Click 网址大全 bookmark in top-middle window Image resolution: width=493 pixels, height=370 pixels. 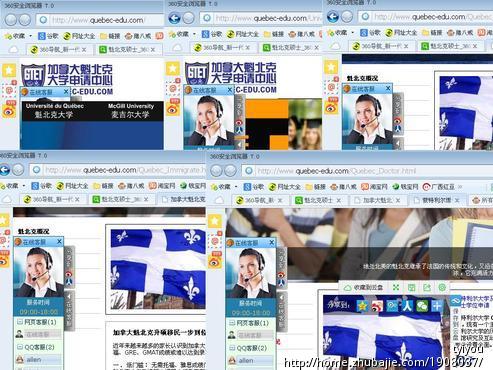pos(243,34)
